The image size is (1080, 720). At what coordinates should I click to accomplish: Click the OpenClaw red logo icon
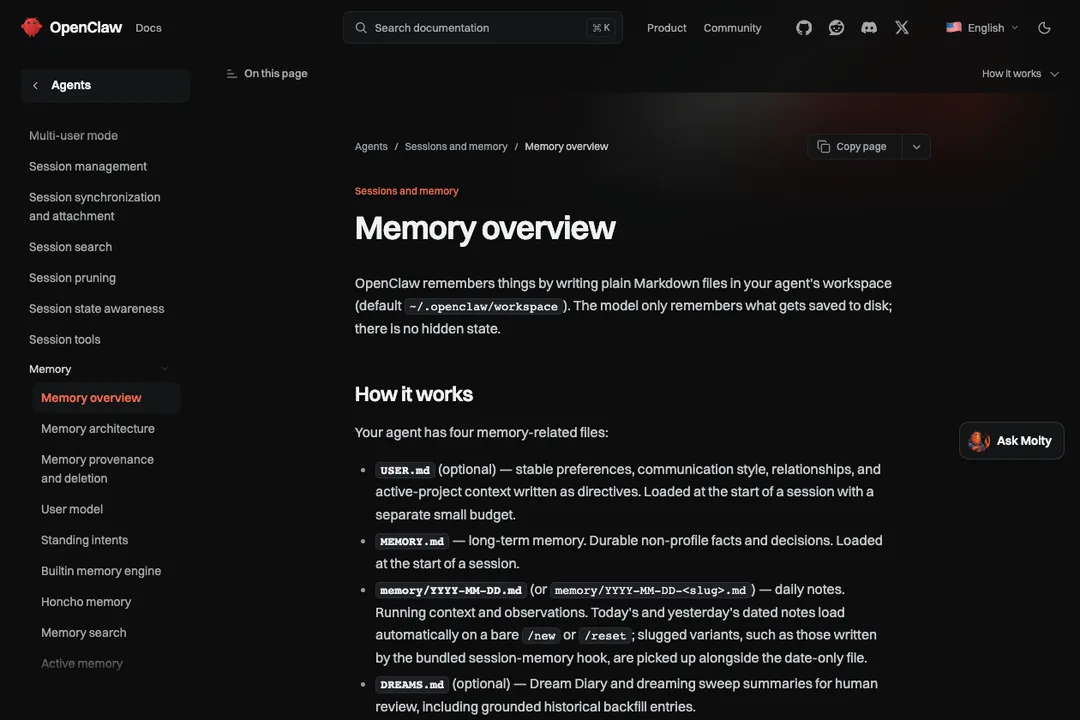[x=32, y=27]
